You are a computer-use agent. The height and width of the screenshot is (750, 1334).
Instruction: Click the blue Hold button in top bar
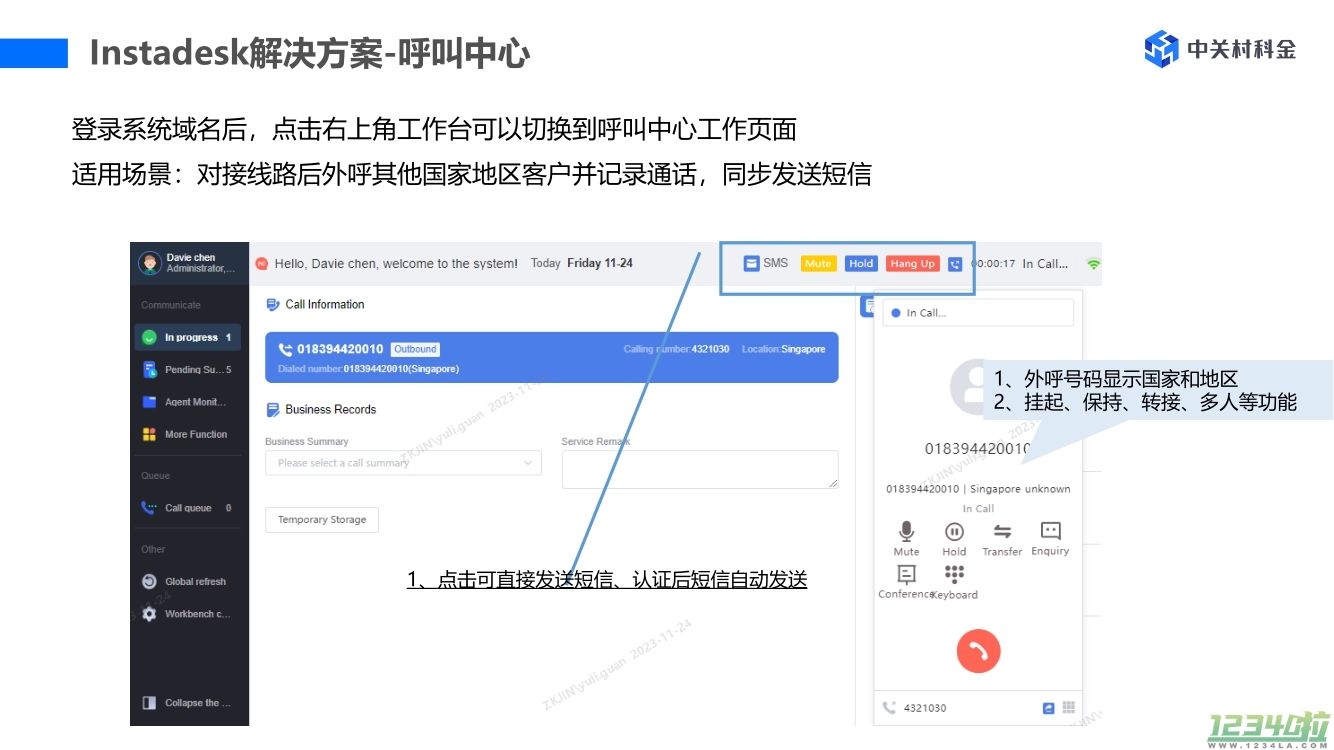861,264
